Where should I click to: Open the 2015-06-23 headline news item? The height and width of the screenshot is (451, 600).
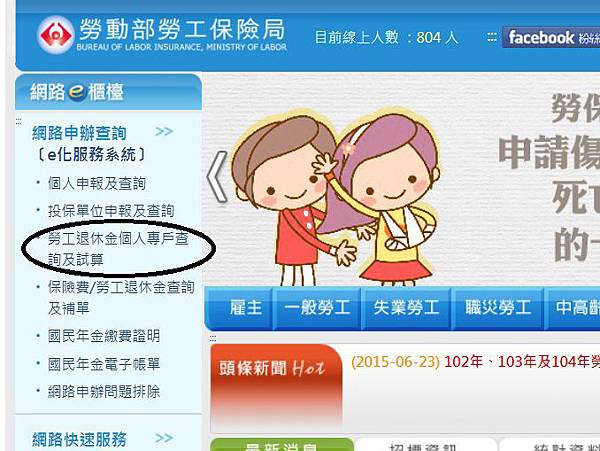click(475, 361)
